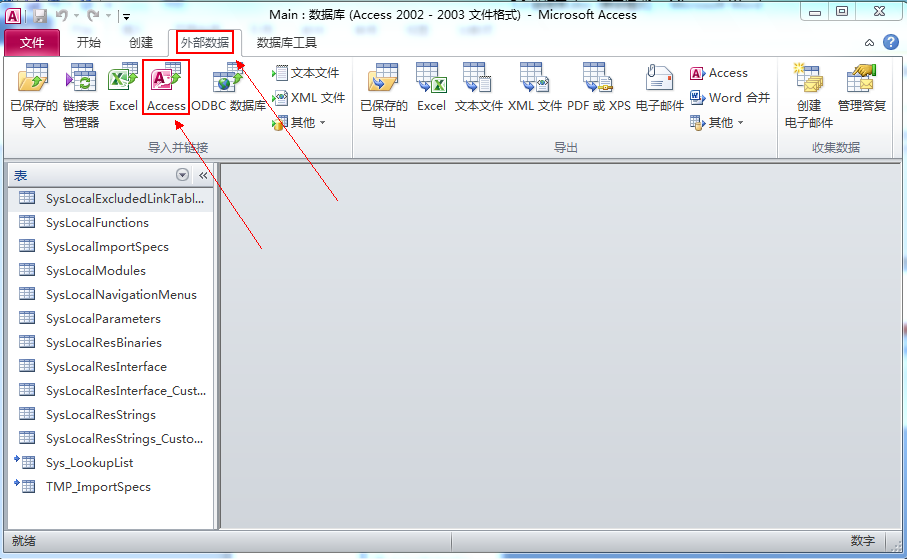The width and height of the screenshot is (907, 559).
Task: Click the 就绪 status bar text
Action: (x=24, y=541)
